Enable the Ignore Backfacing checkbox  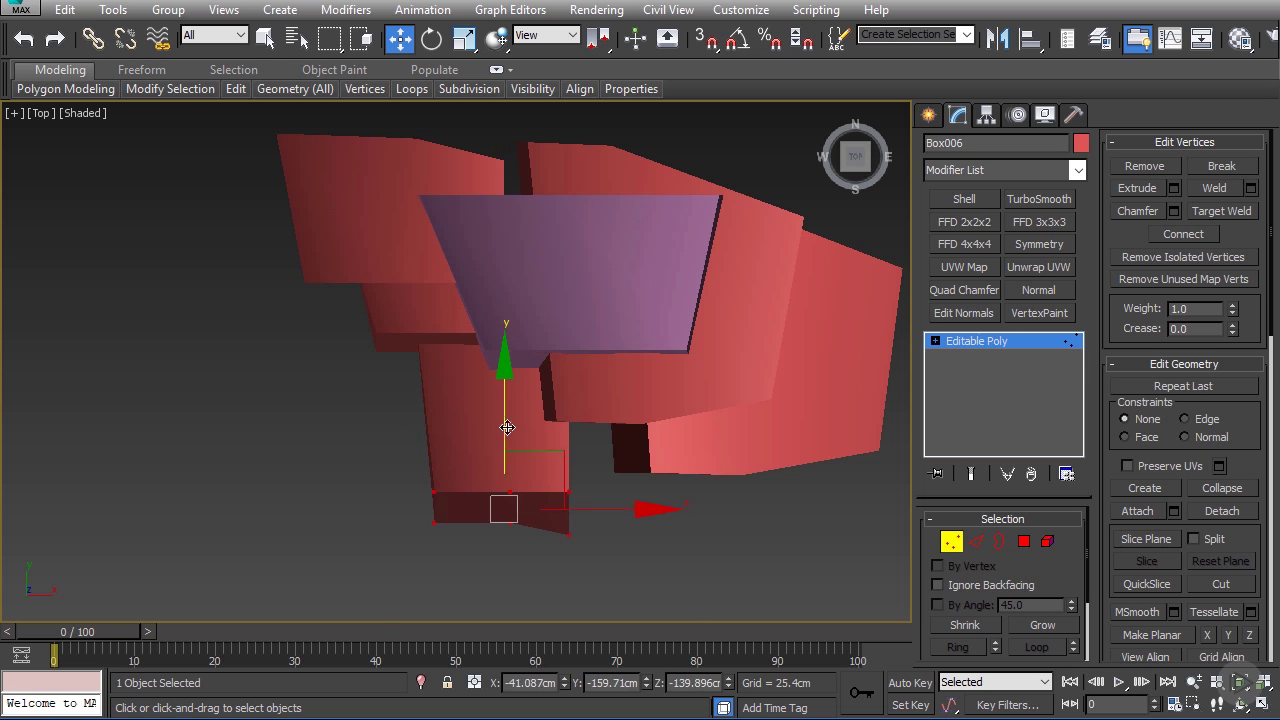(x=937, y=585)
